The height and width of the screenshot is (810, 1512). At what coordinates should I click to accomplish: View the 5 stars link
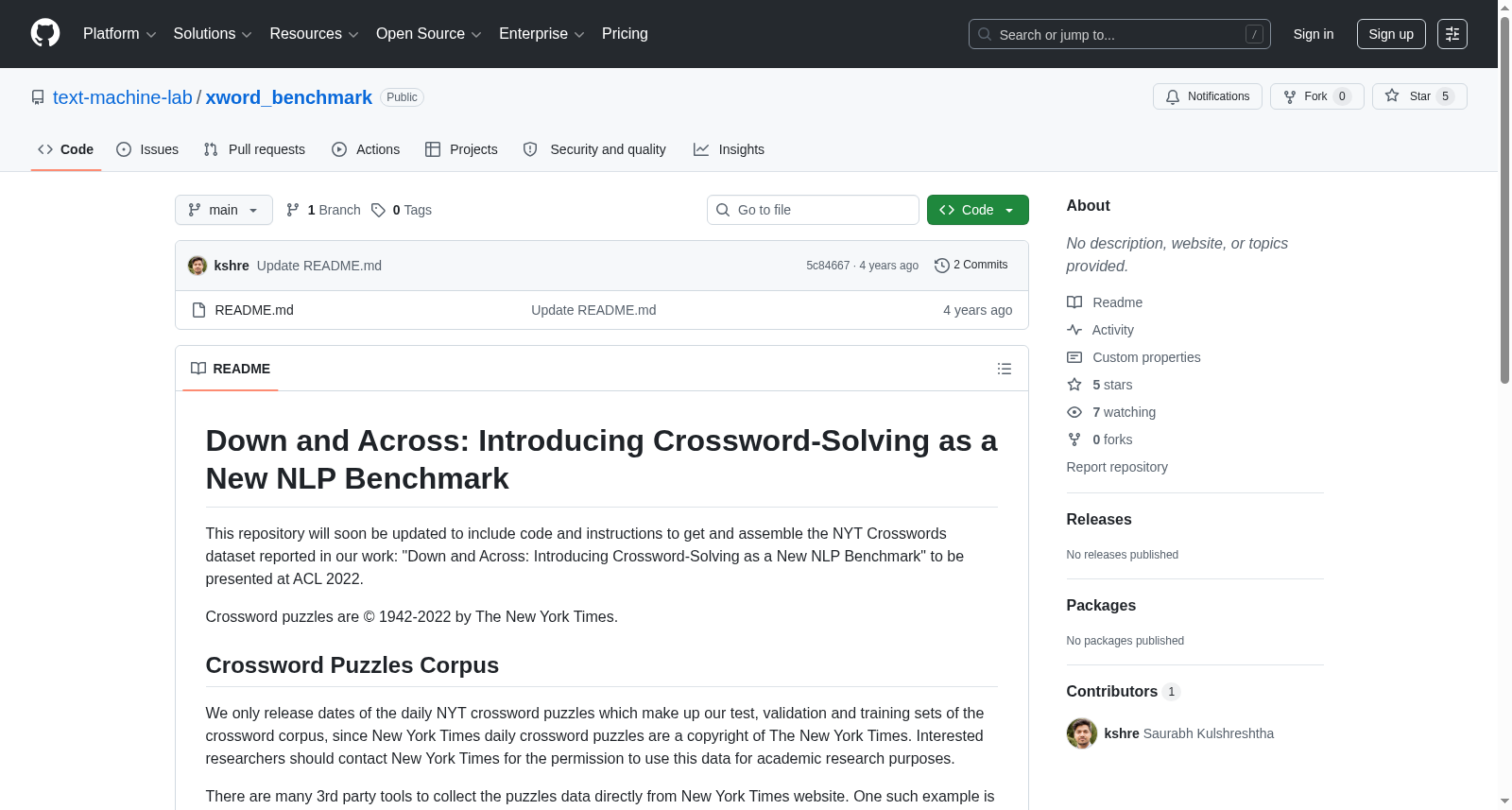[x=1100, y=385]
